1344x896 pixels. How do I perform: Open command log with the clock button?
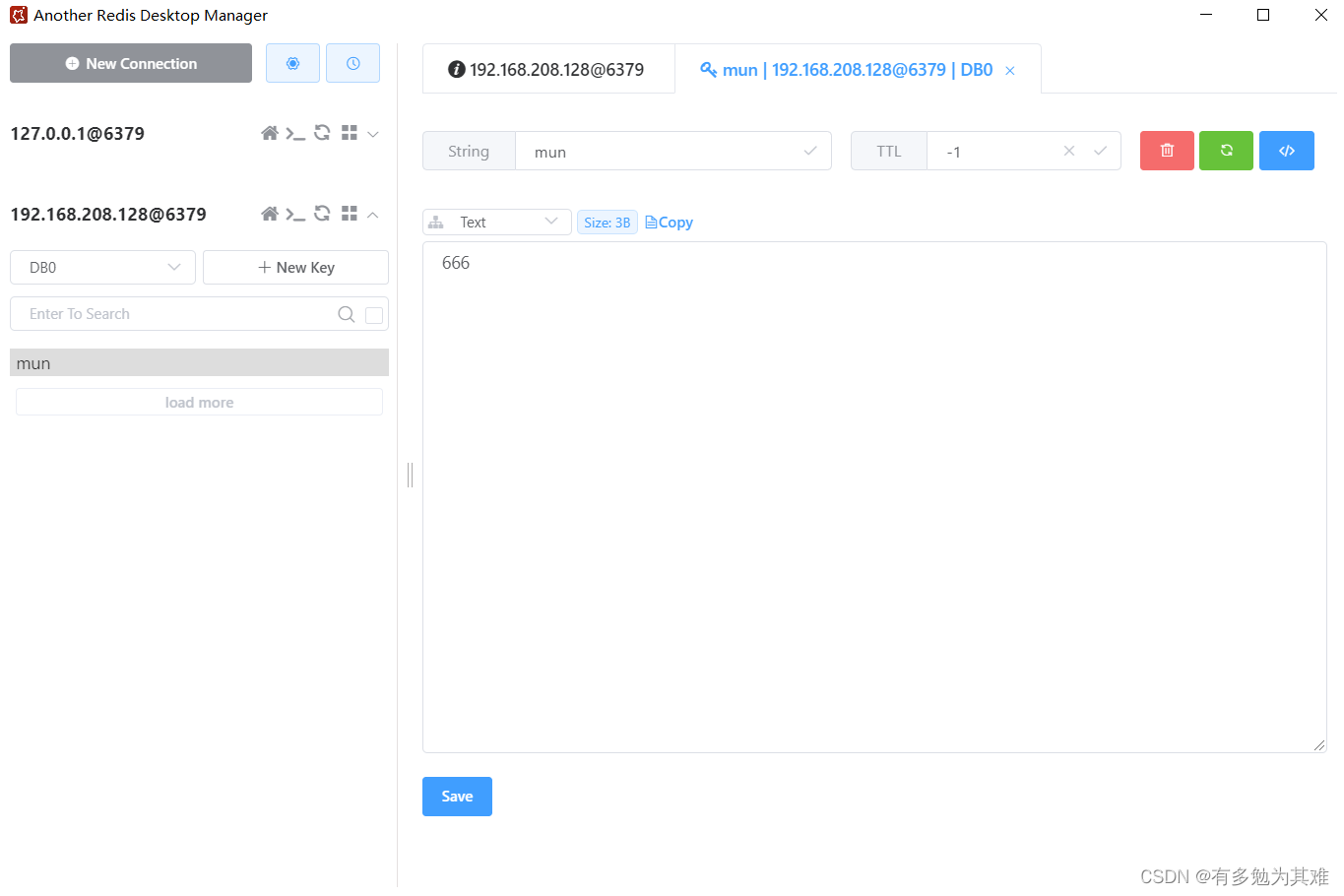pos(352,63)
